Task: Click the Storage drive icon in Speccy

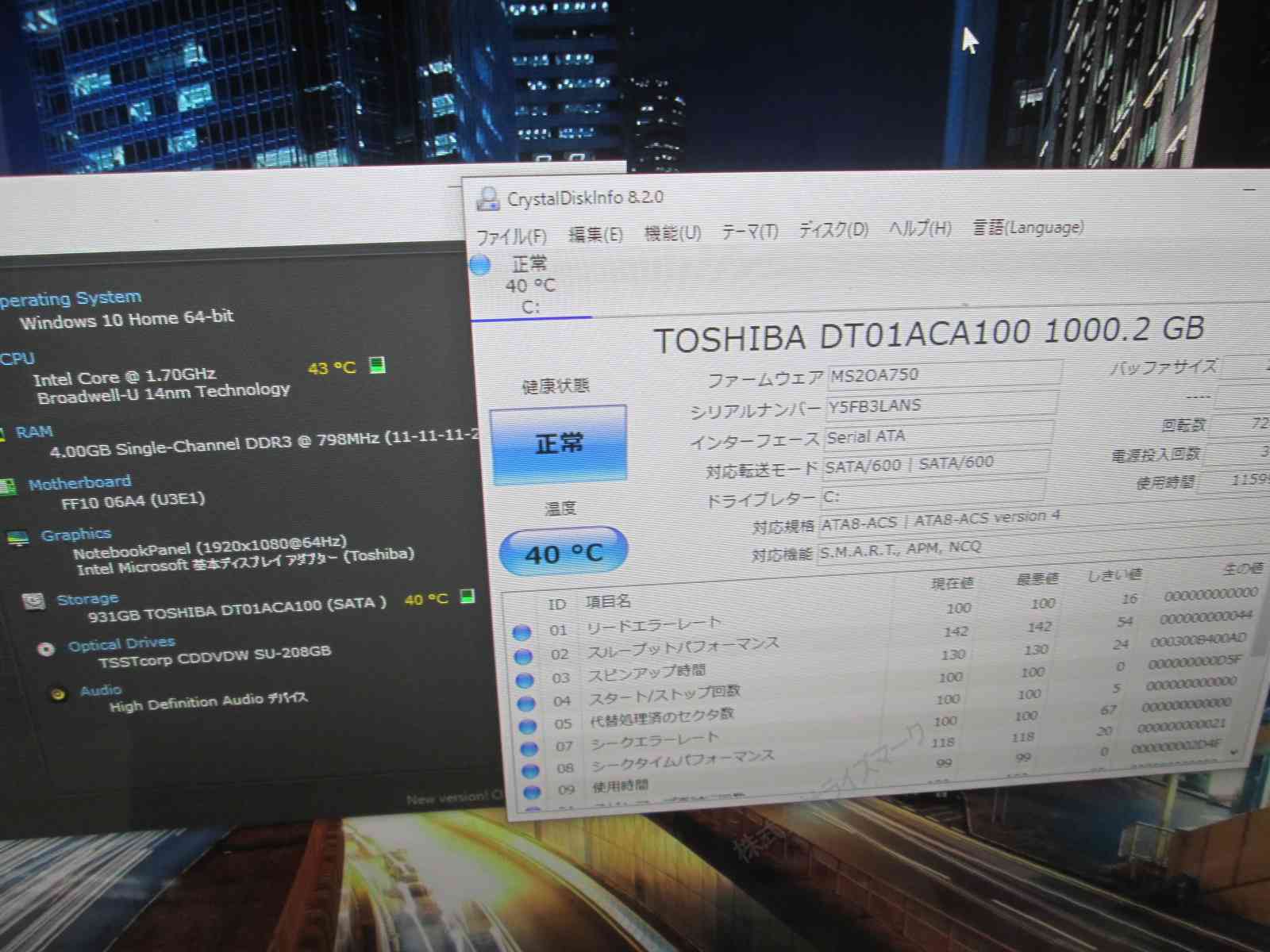Action: click(33, 602)
